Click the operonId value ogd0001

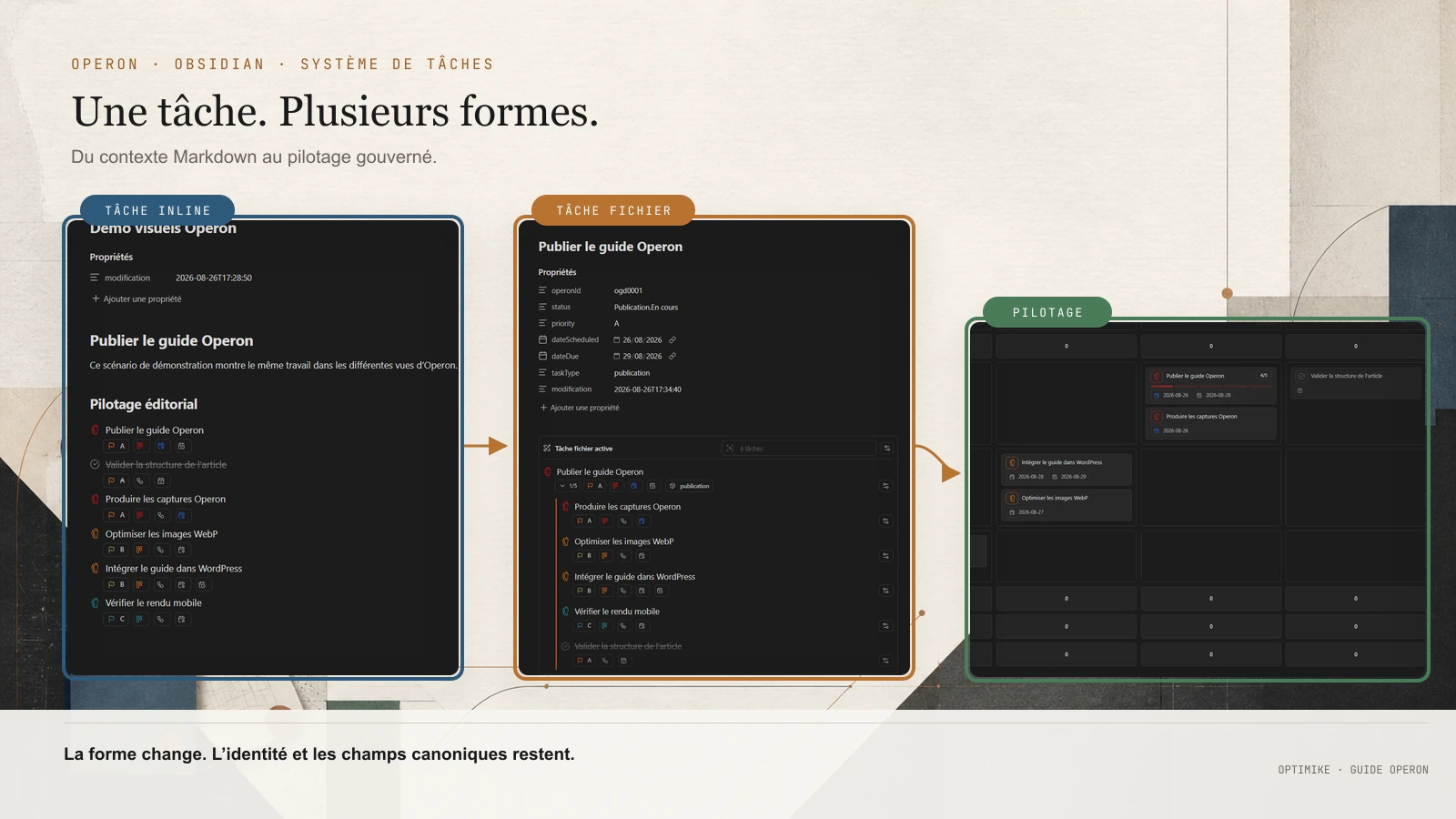point(628,291)
